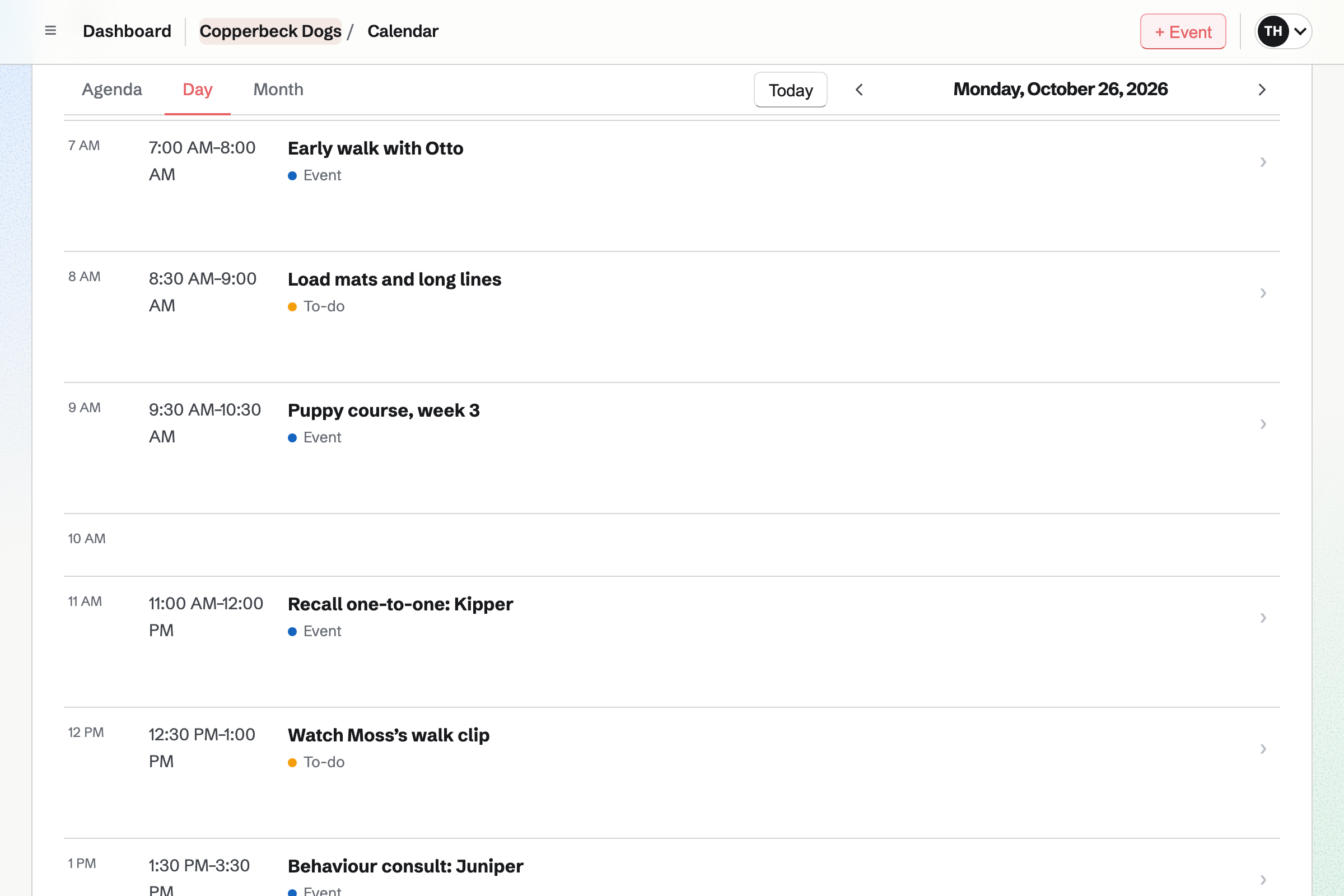Open Behaviour consult: Juniper chevron
This screenshot has width=1344, height=896.
click(x=1263, y=879)
